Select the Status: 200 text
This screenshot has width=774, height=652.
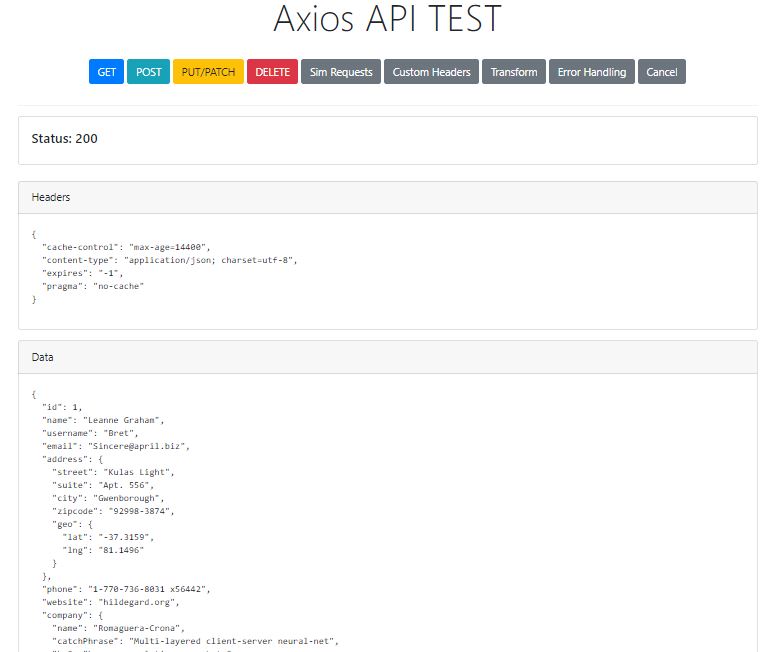coord(65,139)
